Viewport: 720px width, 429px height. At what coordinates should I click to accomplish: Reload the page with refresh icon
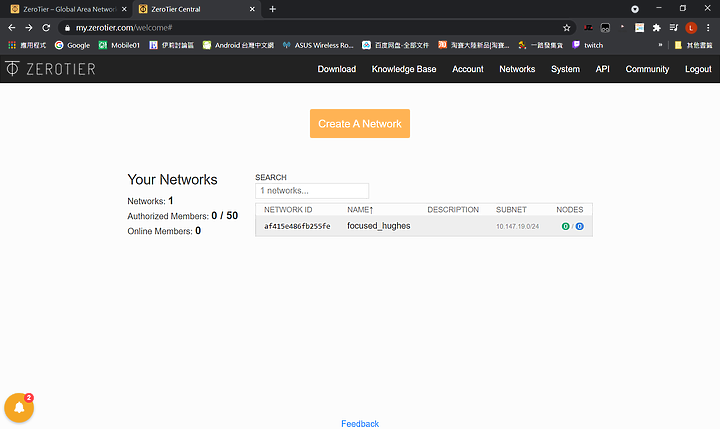[x=46, y=28]
